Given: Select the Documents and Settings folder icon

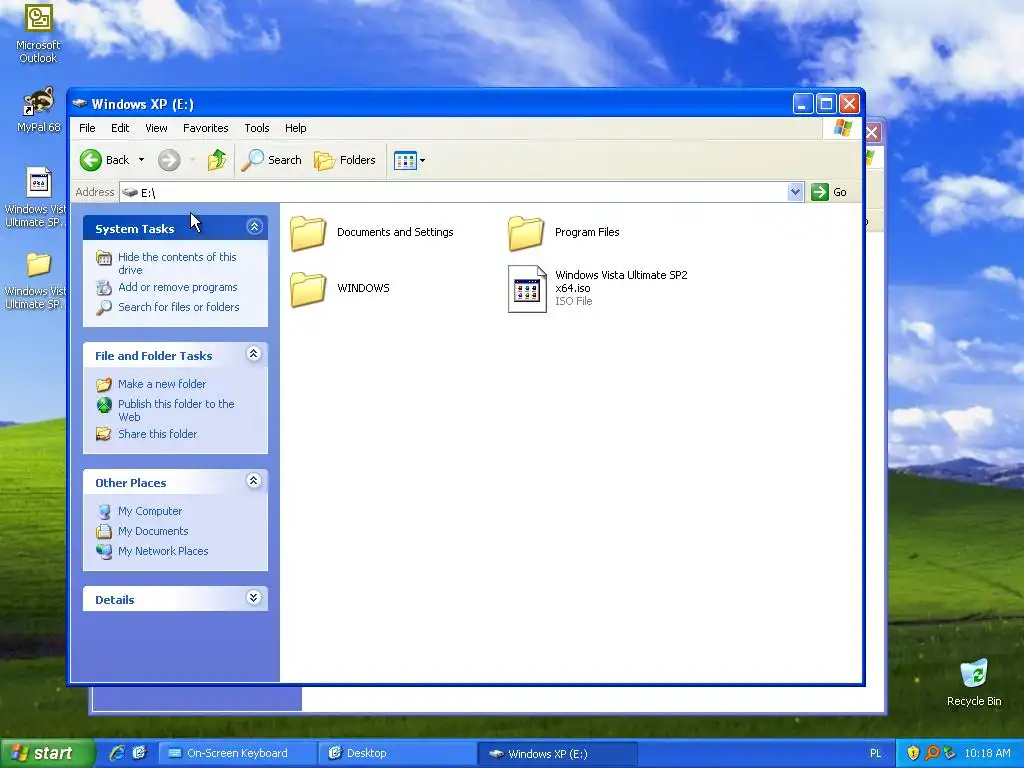Looking at the screenshot, I should (x=308, y=233).
